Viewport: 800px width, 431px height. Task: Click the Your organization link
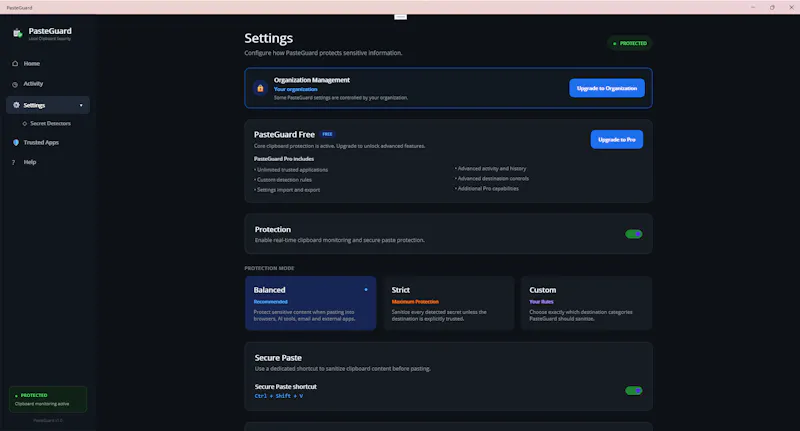pos(295,89)
